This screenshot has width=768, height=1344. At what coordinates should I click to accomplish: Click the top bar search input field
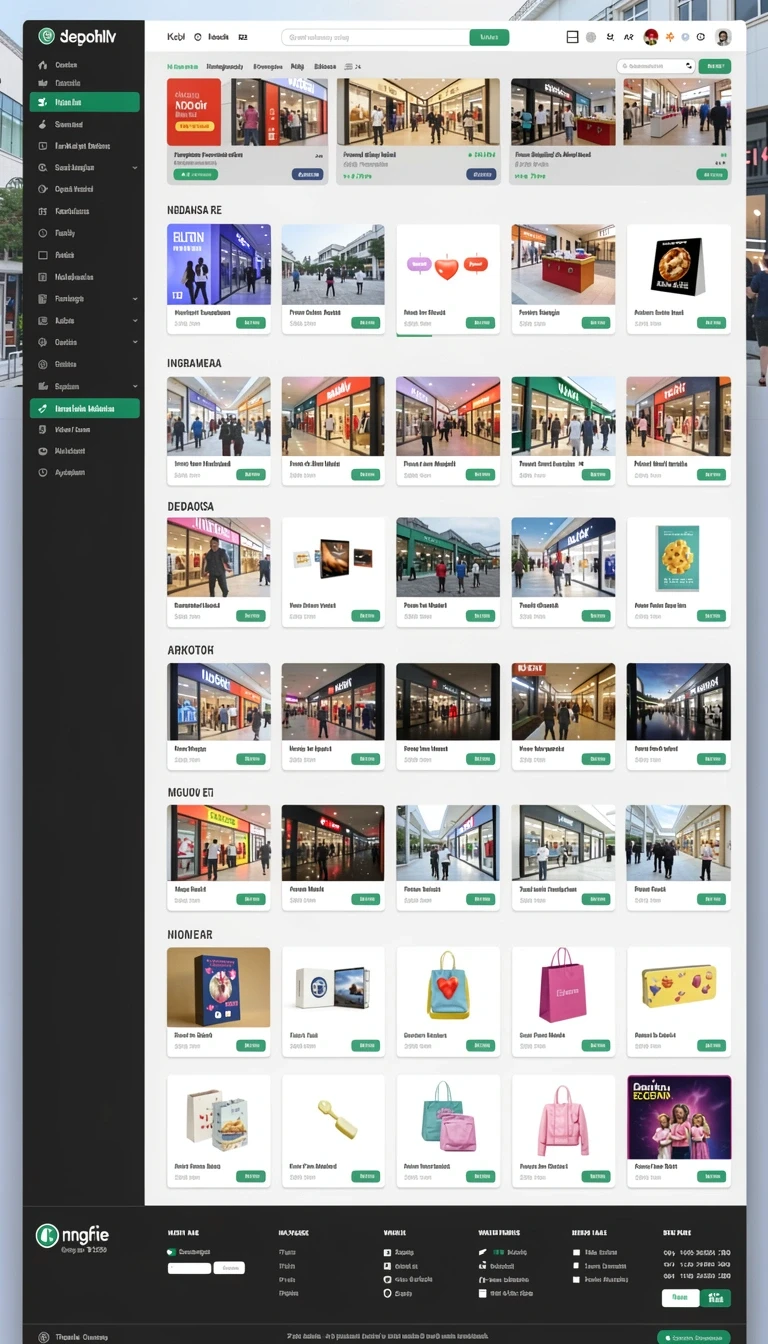click(375, 37)
